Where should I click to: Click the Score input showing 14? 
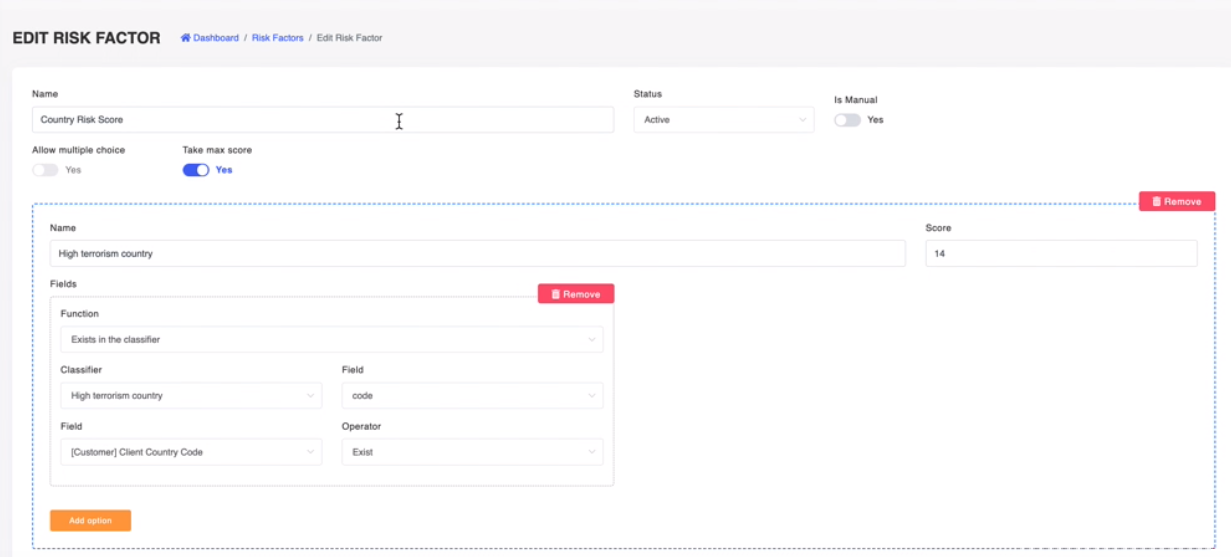pos(1060,254)
